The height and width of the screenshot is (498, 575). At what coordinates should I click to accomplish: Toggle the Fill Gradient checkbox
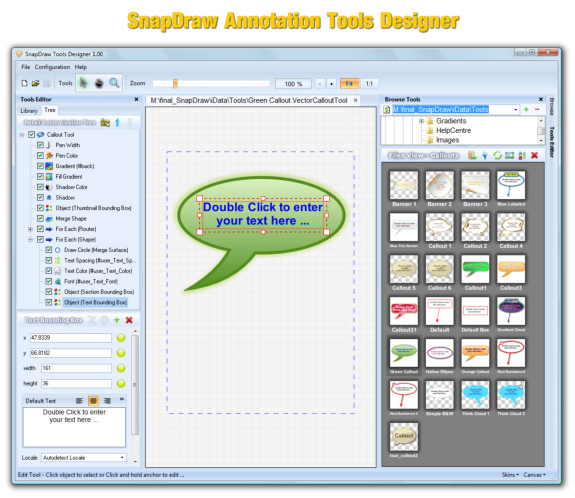(x=40, y=176)
